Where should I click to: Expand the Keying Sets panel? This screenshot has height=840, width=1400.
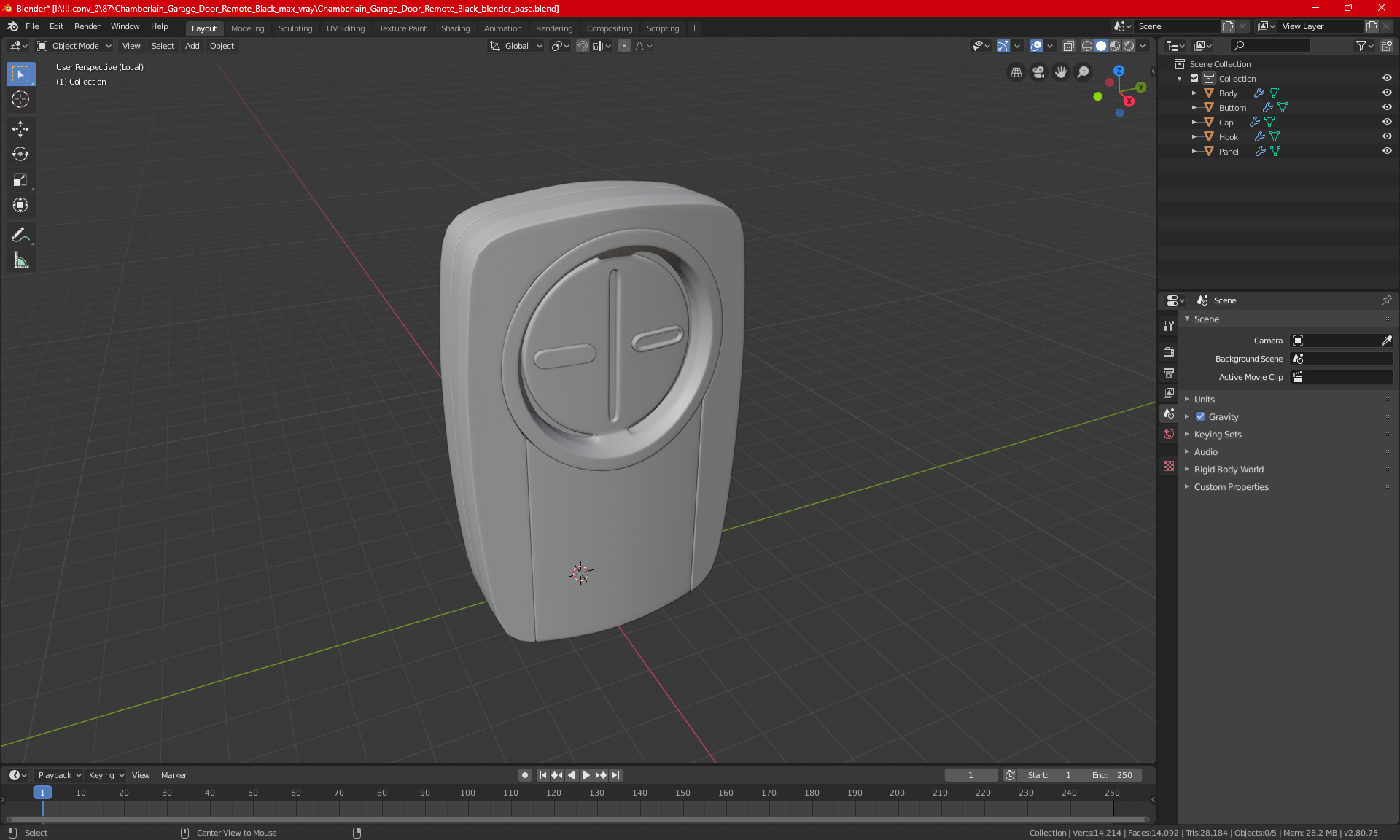tap(1218, 434)
